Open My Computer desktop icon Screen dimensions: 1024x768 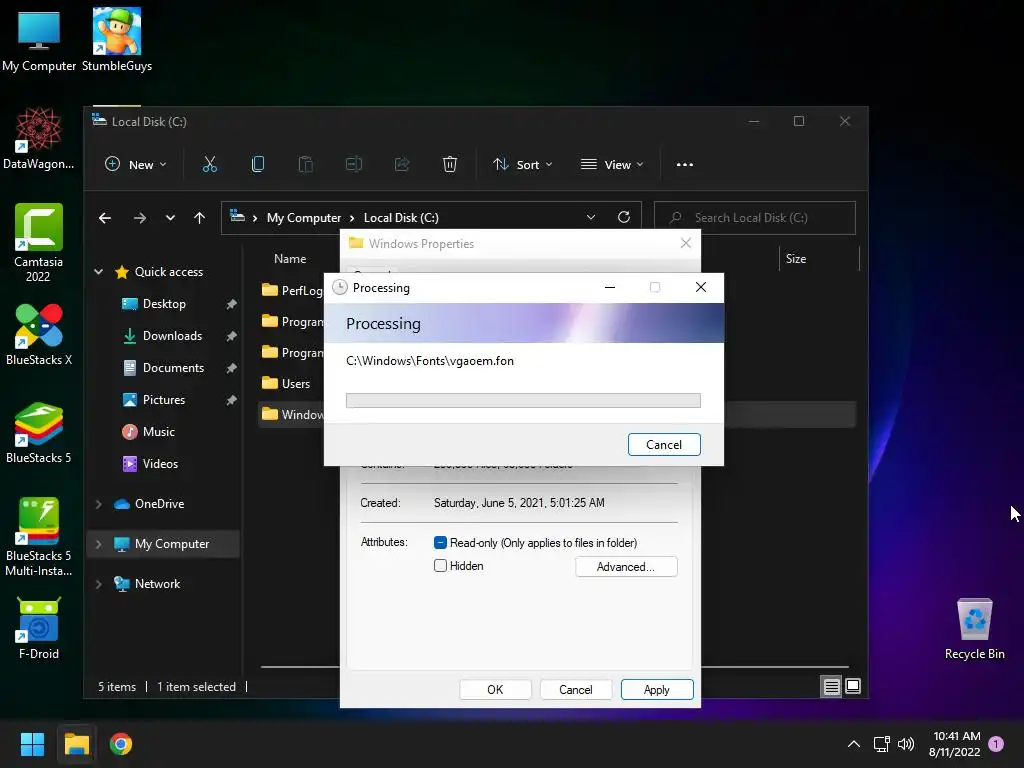(x=39, y=40)
